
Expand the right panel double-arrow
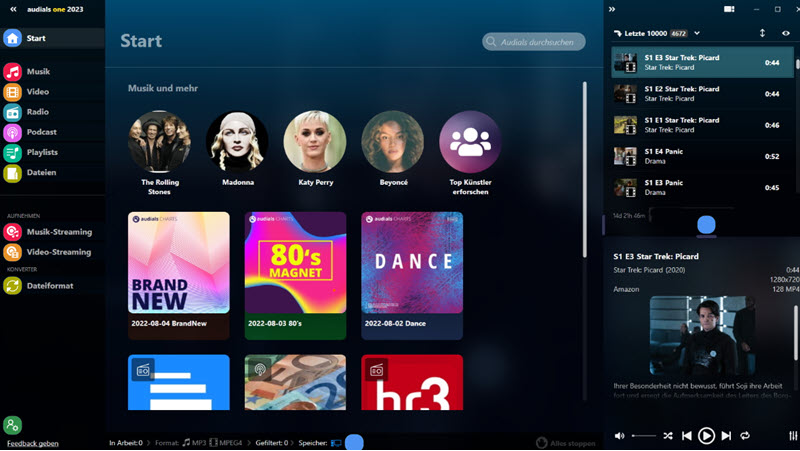click(612, 9)
